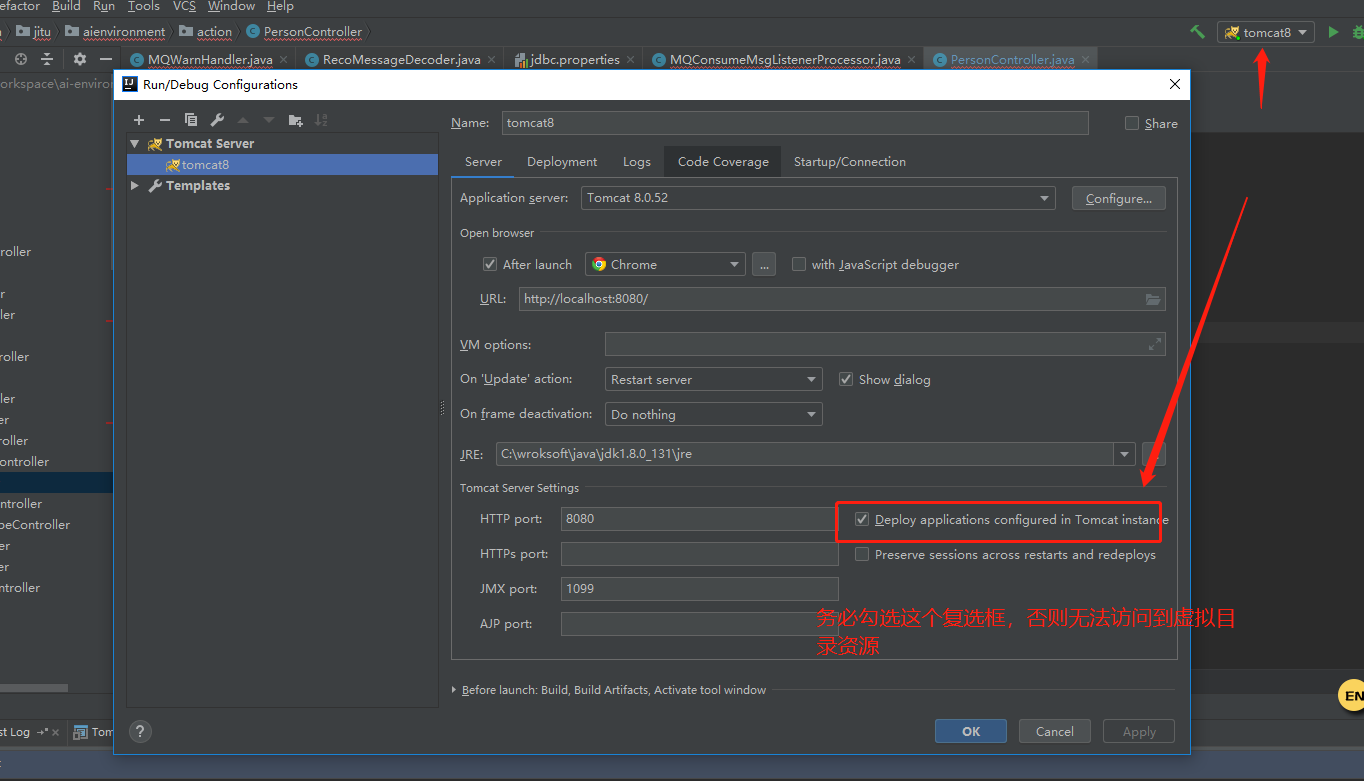1364x781 pixels.
Task: Confirm the dialog with OK
Action: pos(971,731)
